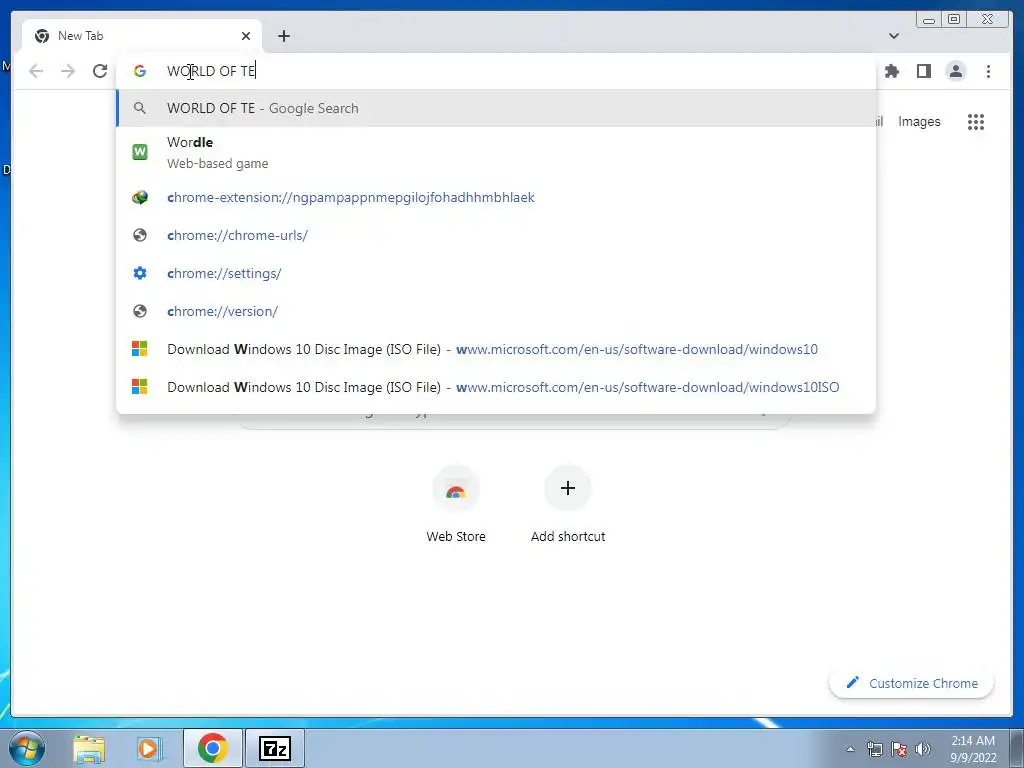Click Microsoft logo beside windows10ISO suggestion
The height and width of the screenshot is (768, 1024).
140,387
